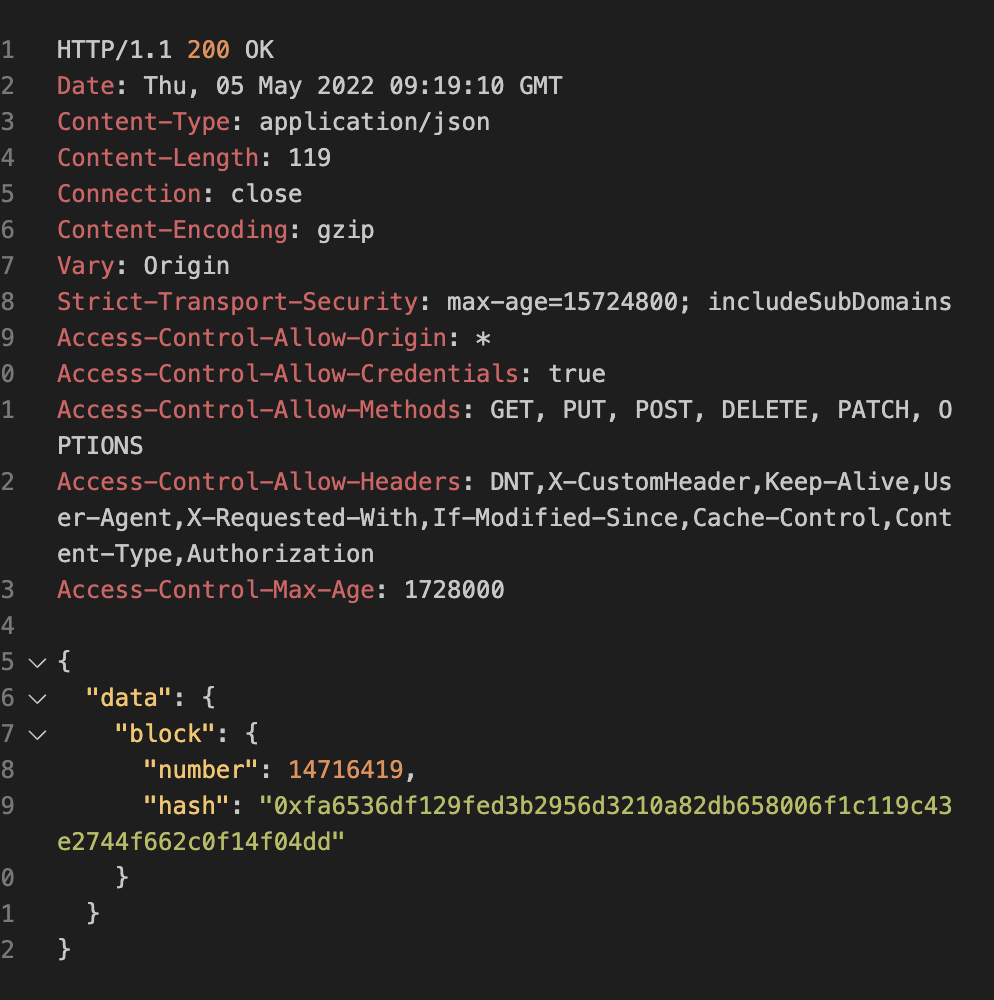
Task: Click the Date header name
Action: click(x=86, y=86)
